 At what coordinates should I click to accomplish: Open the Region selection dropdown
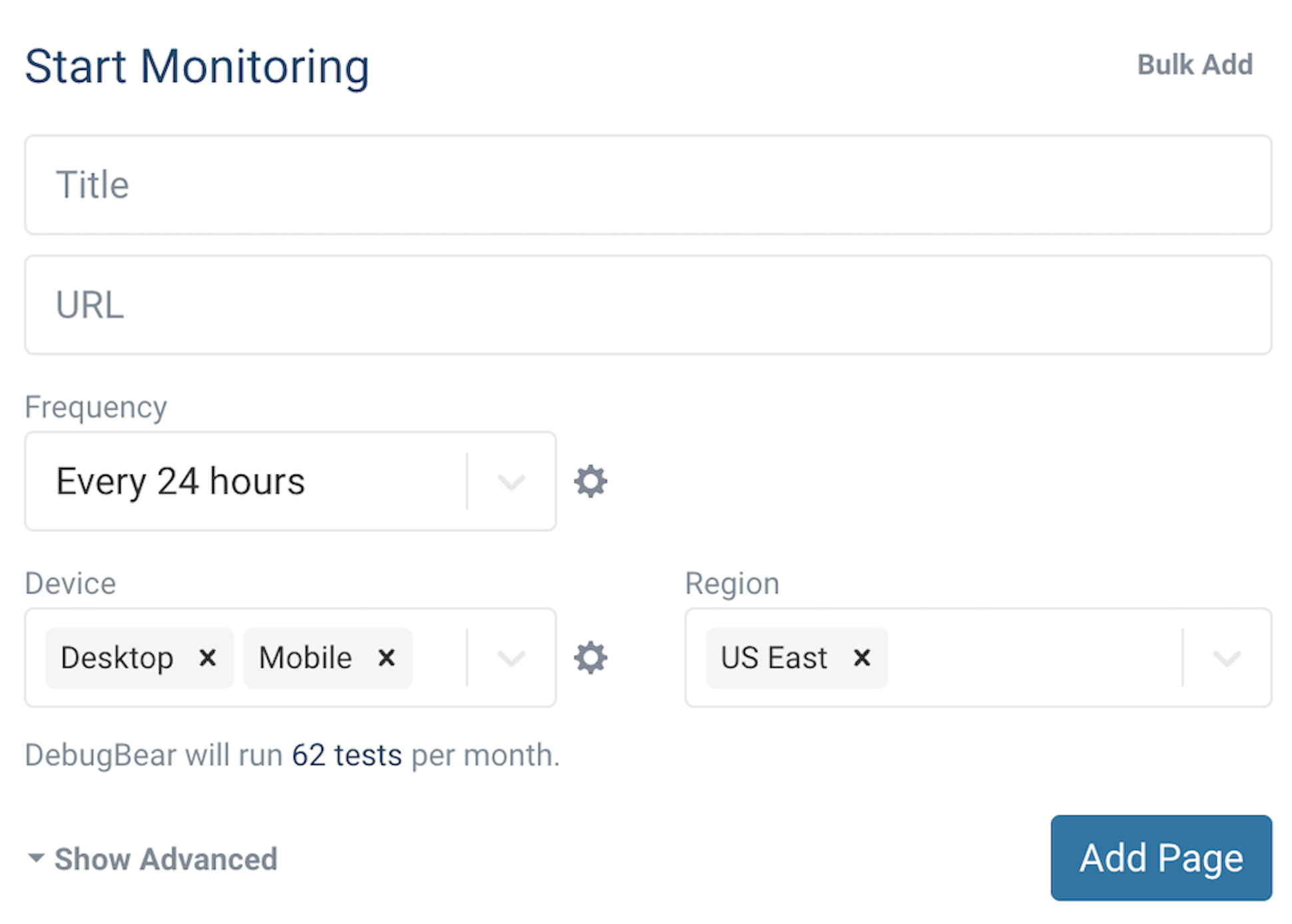click(1227, 658)
